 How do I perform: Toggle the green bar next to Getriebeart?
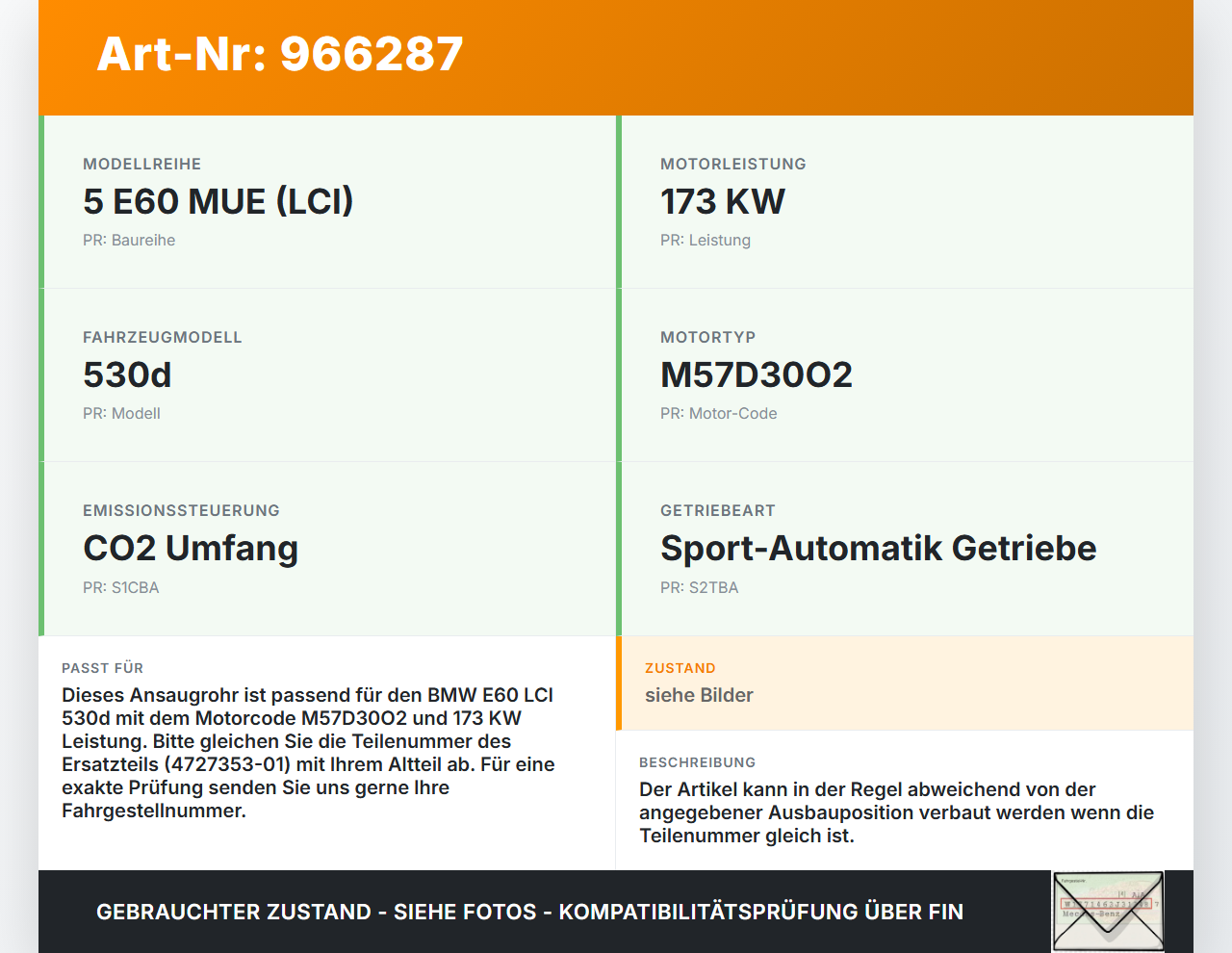619,548
